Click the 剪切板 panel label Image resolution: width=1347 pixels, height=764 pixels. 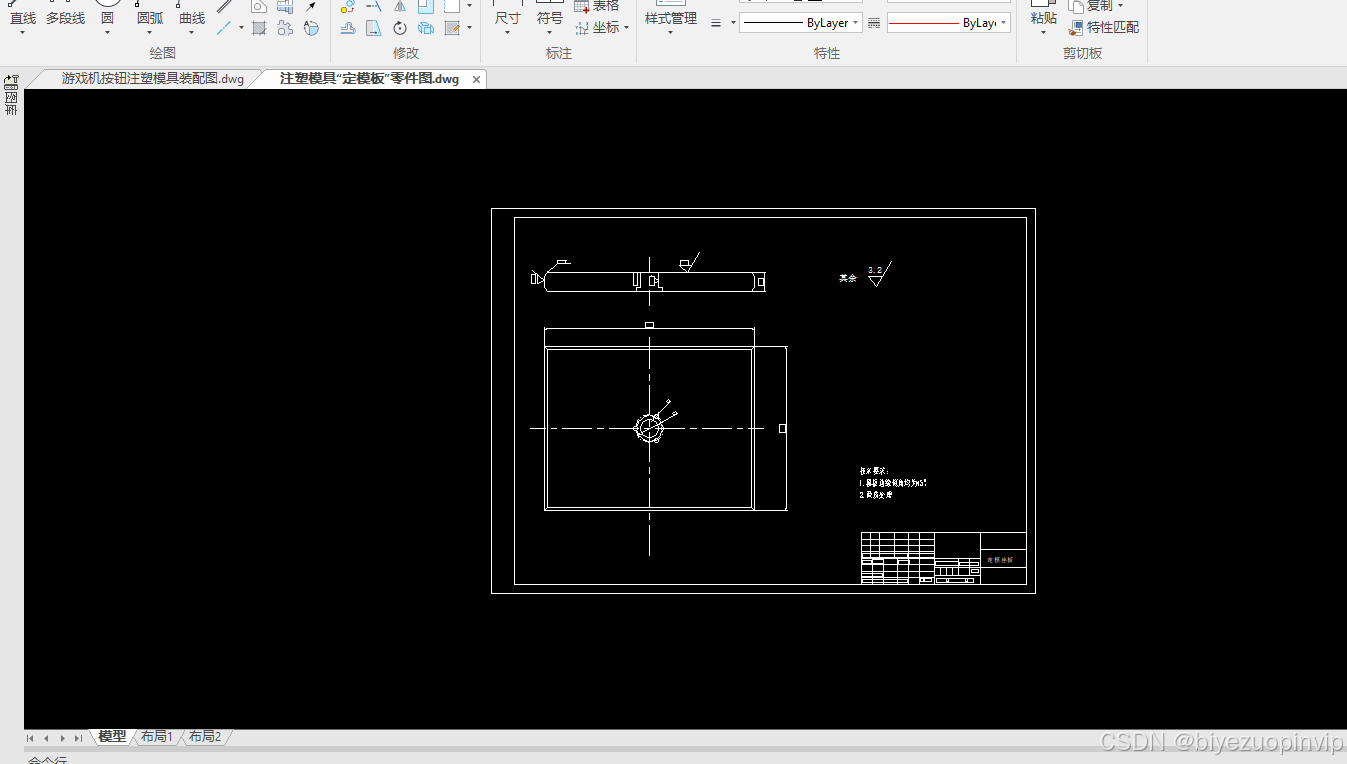coord(1082,53)
